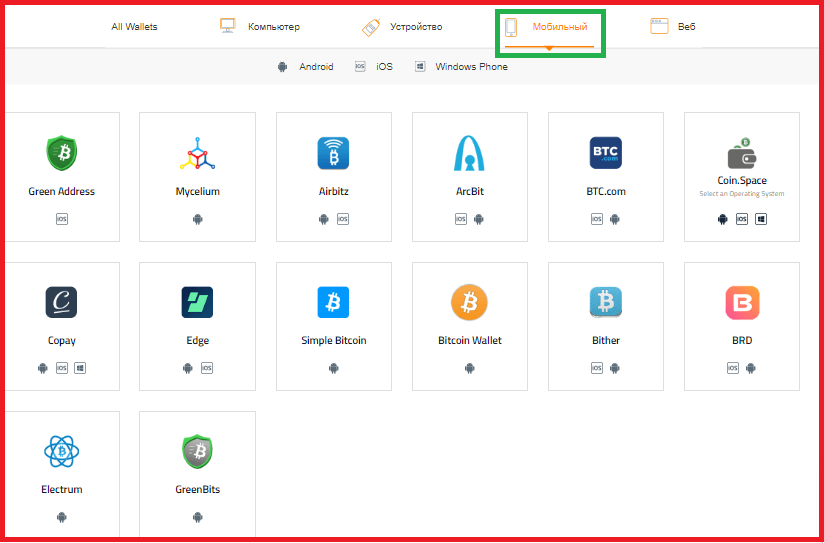Open the Electrum wallet name
824x543 pixels.
pyautogui.click(x=61, y=490)
